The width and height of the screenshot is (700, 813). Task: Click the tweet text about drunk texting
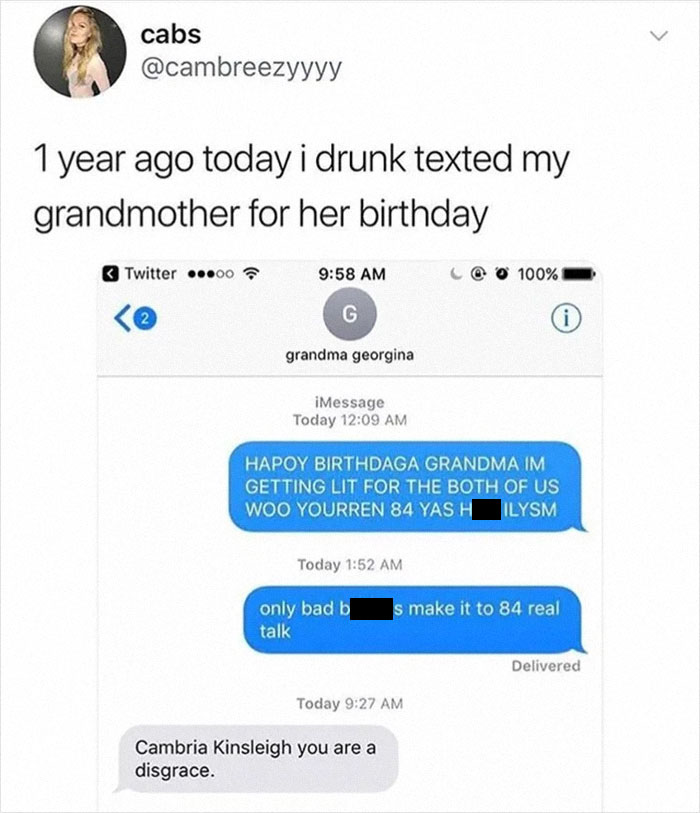(x=302, y=187)
